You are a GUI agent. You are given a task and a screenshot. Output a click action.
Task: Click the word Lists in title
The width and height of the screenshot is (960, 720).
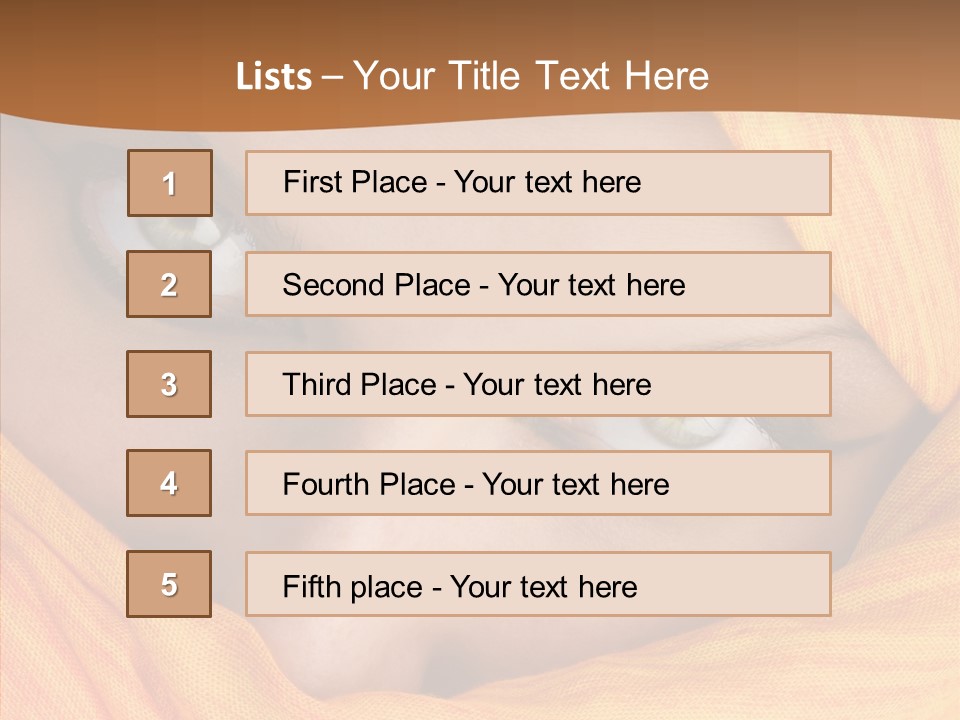[273, 77]
